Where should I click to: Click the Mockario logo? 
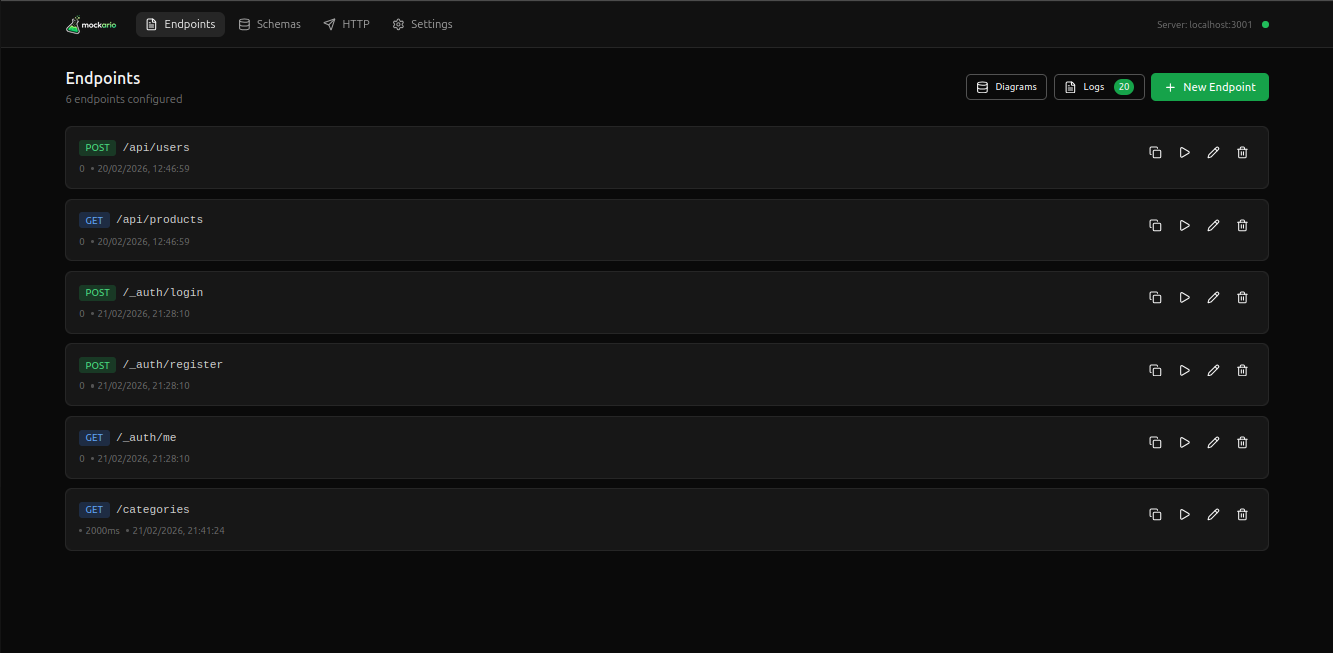pyautogui.click(x=91, y=24)
